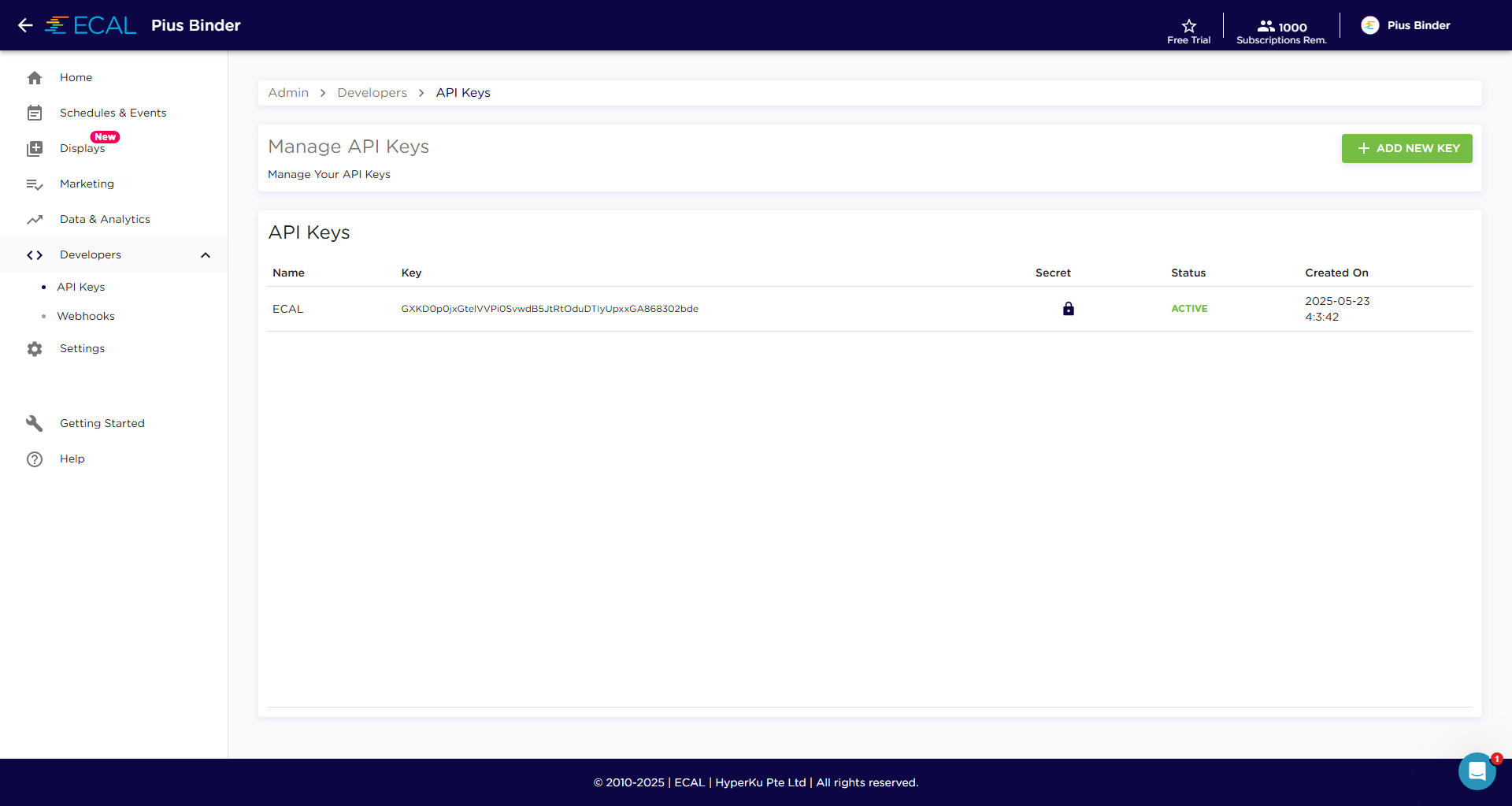
Task: Go to Data & Analytics section
Action: pos(105,219)
